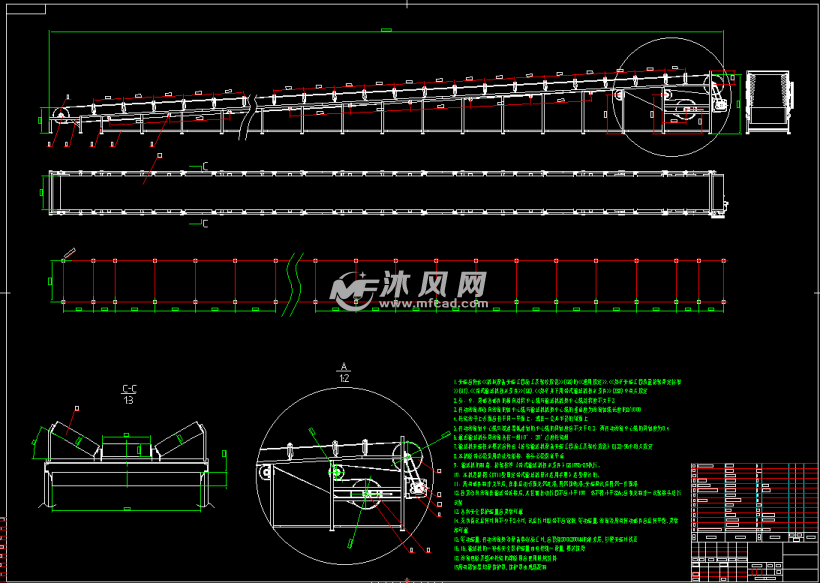Viewport: 820px width, 583px height.
Task: Select the conveyor plan view frame
Action: point(390,192)
